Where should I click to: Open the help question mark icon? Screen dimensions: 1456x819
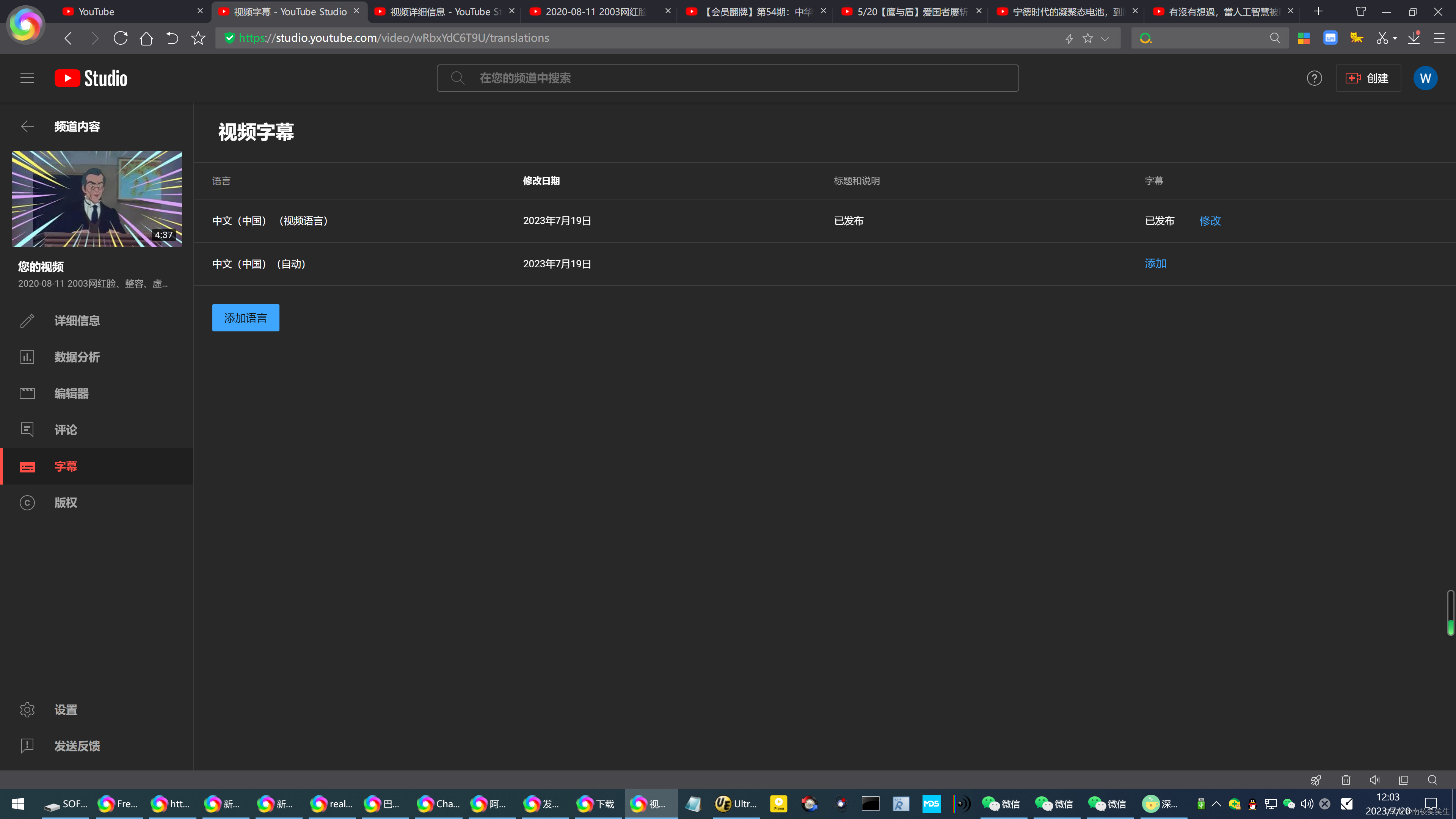coord(1314,78)
